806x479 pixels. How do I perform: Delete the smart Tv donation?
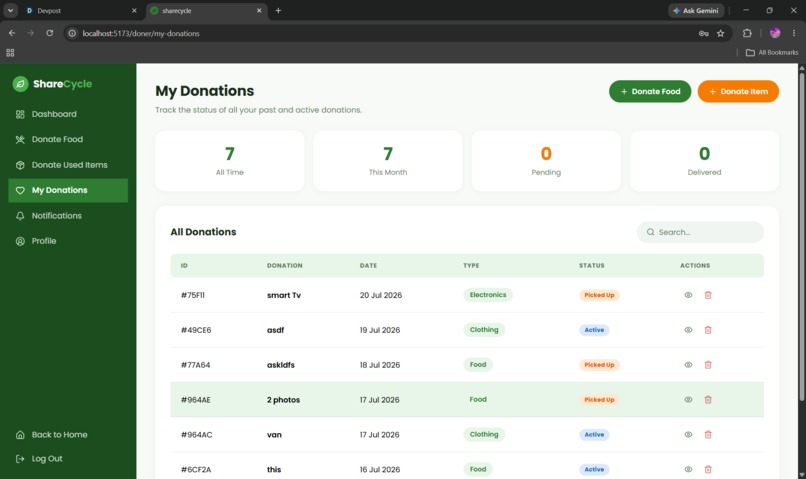click(708, 295)
